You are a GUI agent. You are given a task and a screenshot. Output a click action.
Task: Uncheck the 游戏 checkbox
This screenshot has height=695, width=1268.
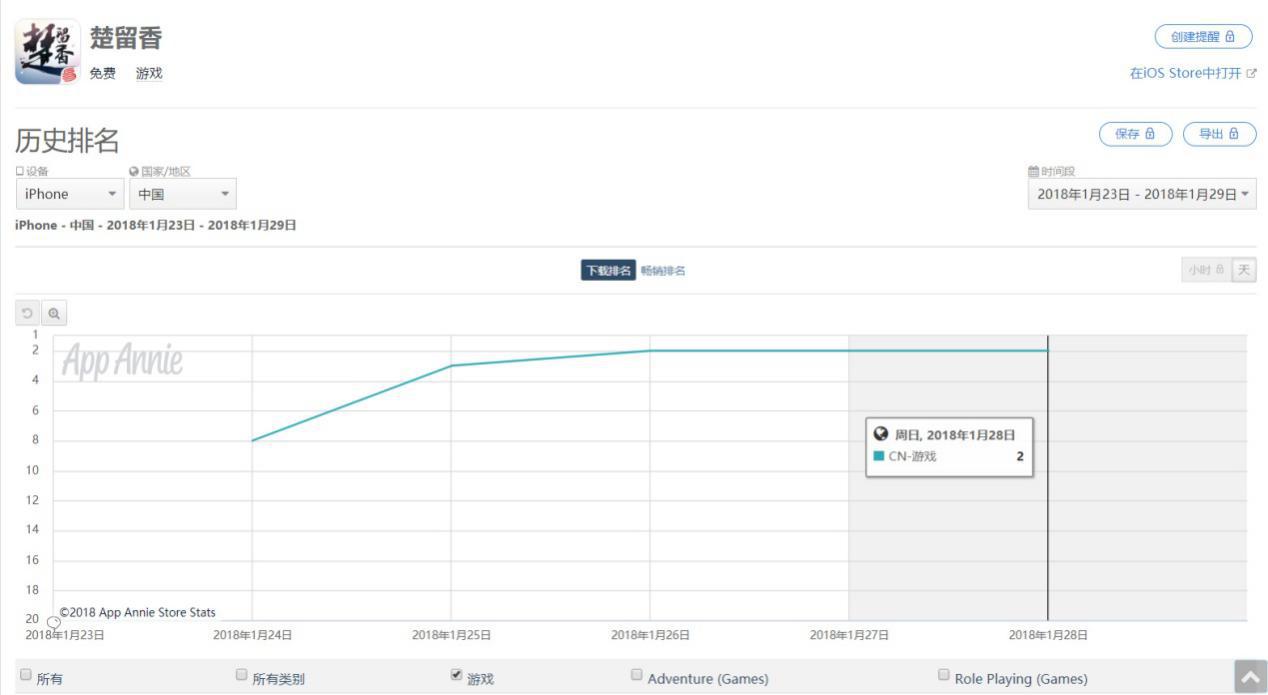[457, 674]
